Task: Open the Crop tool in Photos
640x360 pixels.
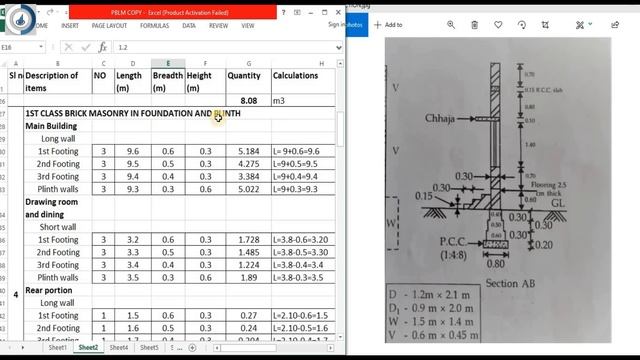Action: (x=545, y=25)
